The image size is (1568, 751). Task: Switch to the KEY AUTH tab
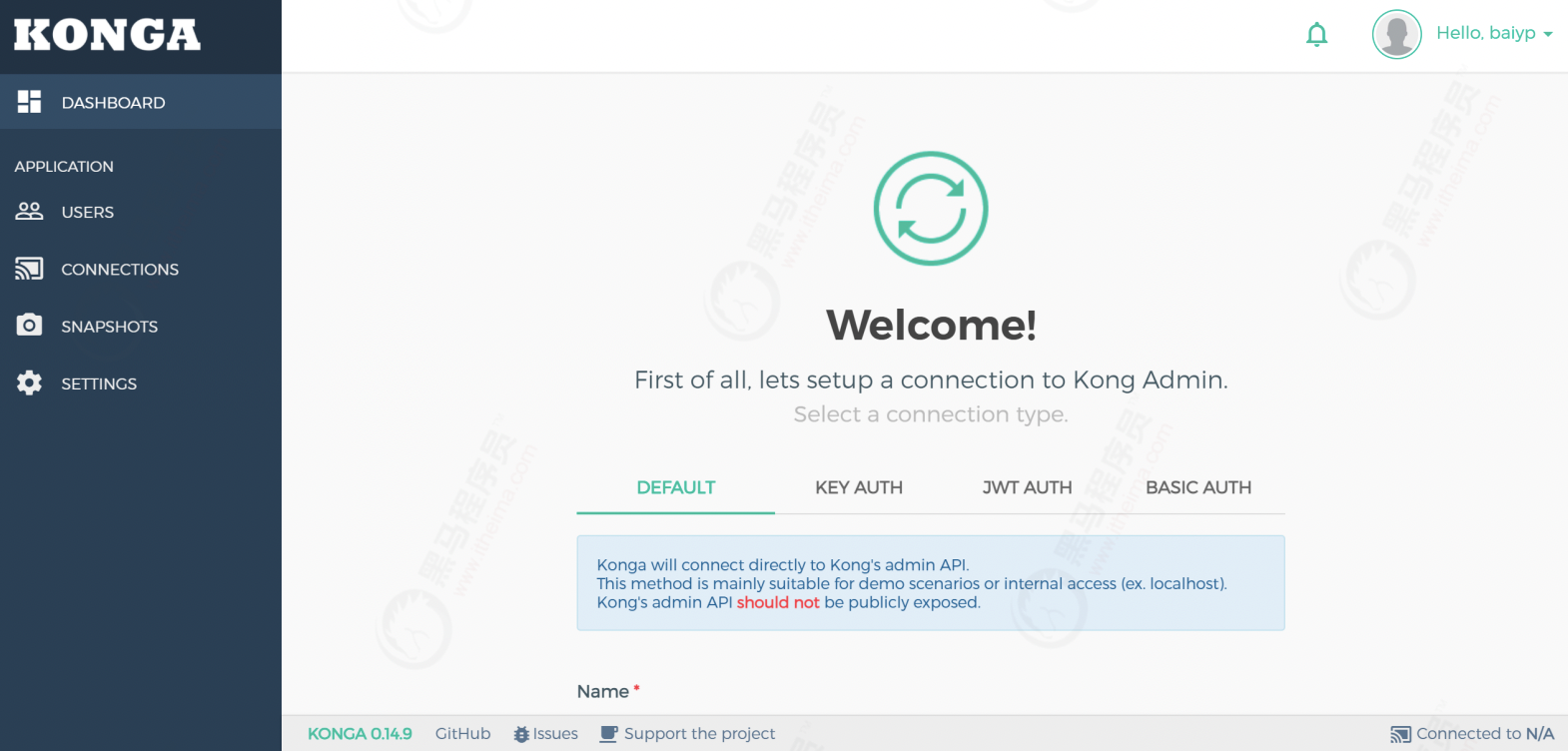point(859,487)
